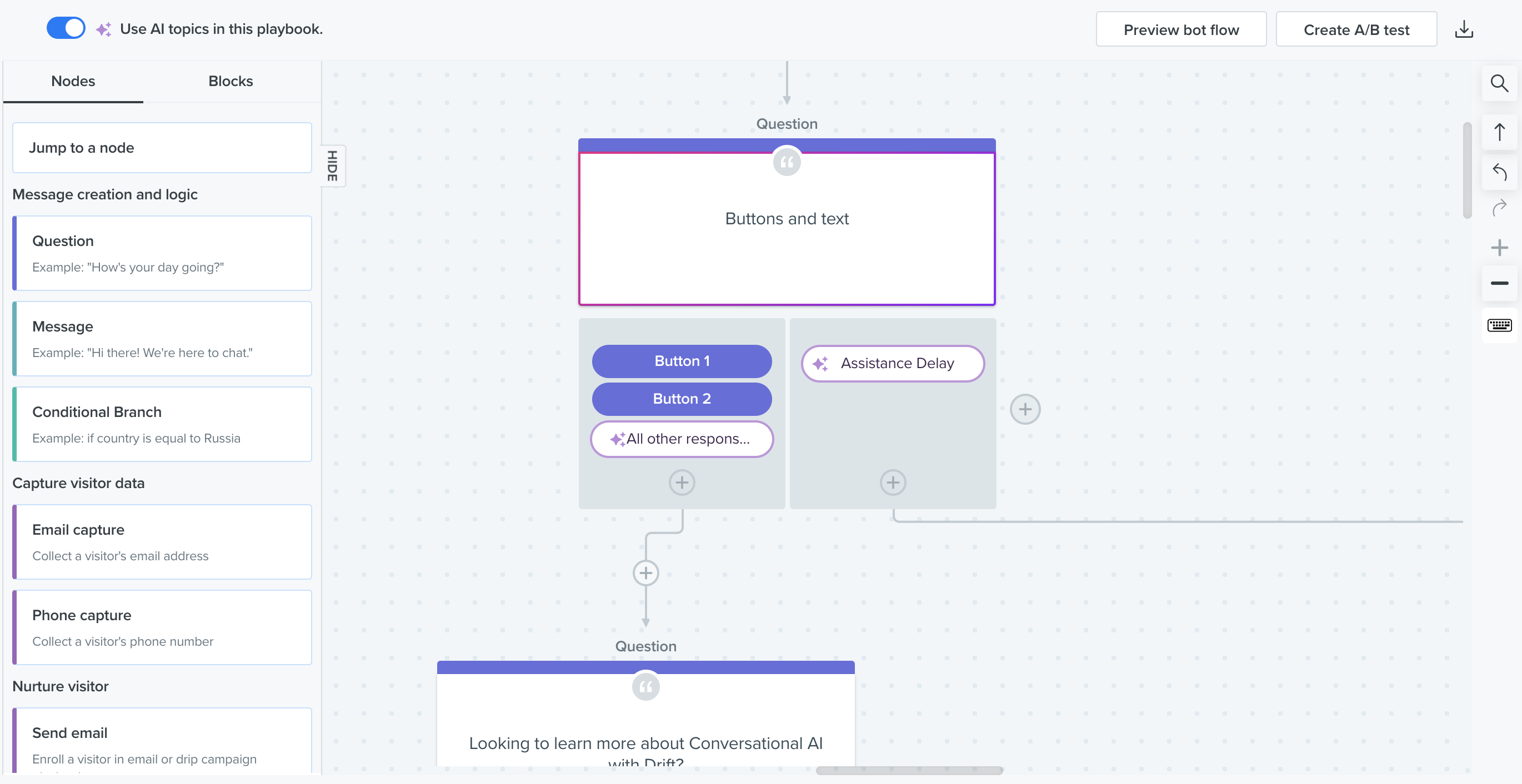
Task: Click plus icon on connector above lower Question
Action: click(x=645, y=572)
